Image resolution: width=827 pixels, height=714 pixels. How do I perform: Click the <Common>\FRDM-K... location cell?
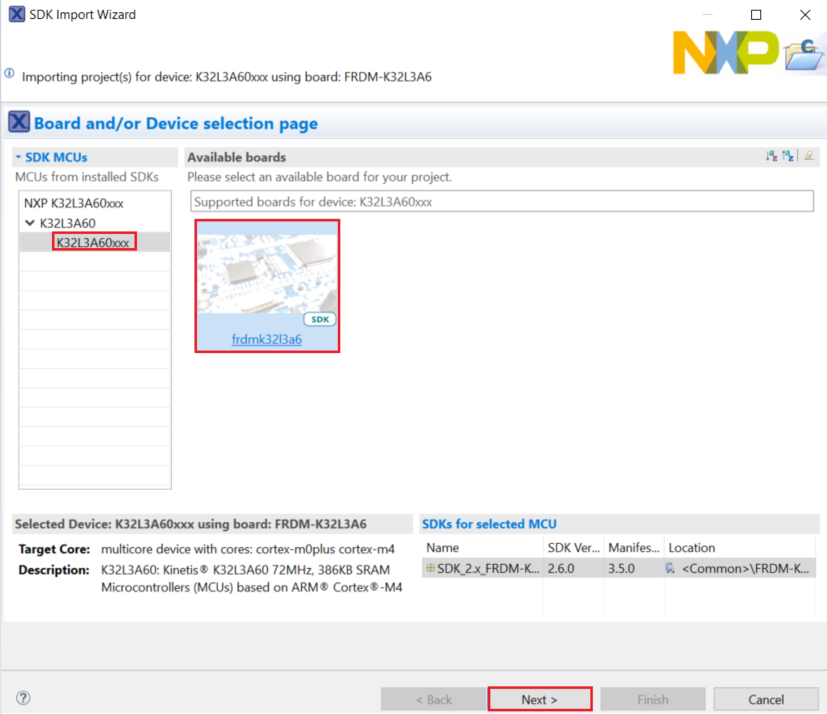pos(745,568)
